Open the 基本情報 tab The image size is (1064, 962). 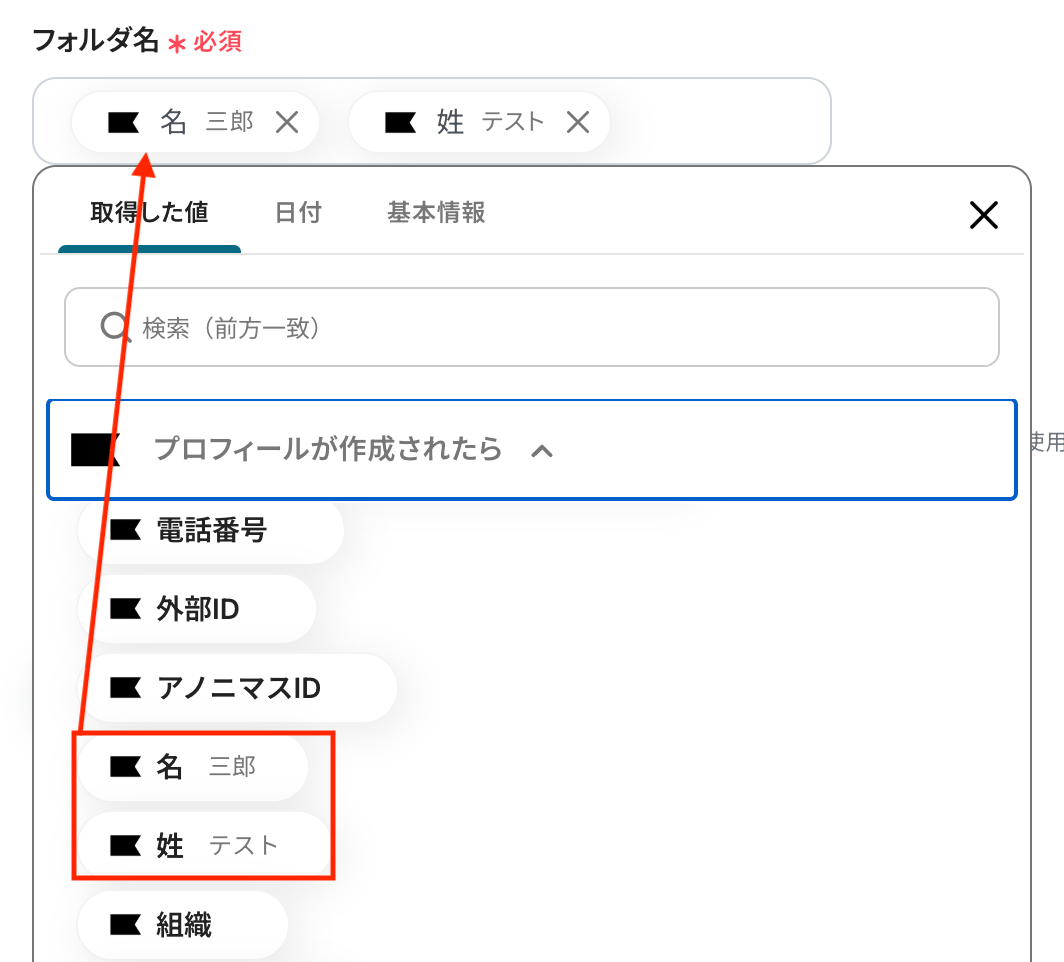pos(436,212)
